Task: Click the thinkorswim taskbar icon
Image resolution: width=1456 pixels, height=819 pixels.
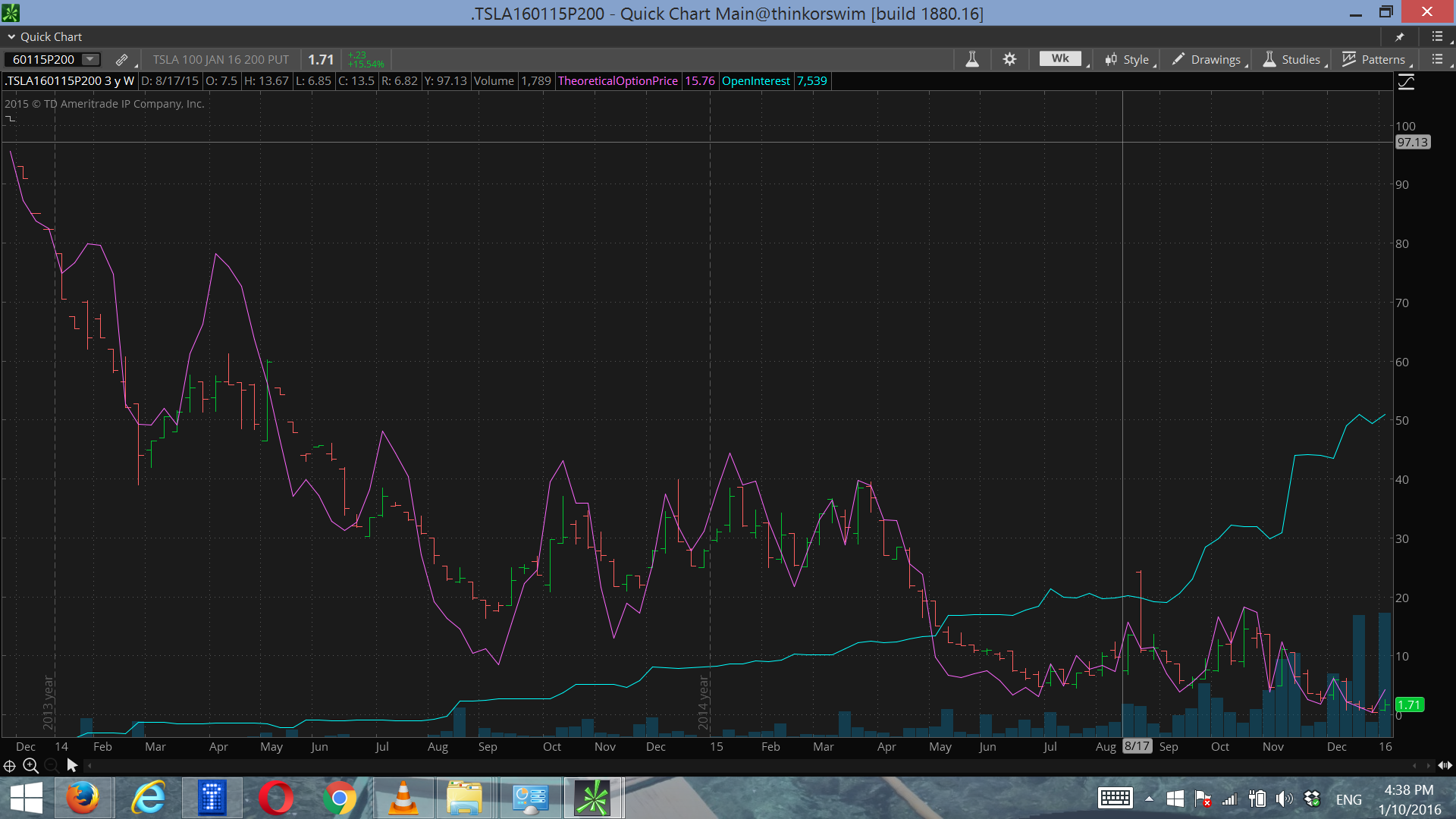Action: coord(592,798)
